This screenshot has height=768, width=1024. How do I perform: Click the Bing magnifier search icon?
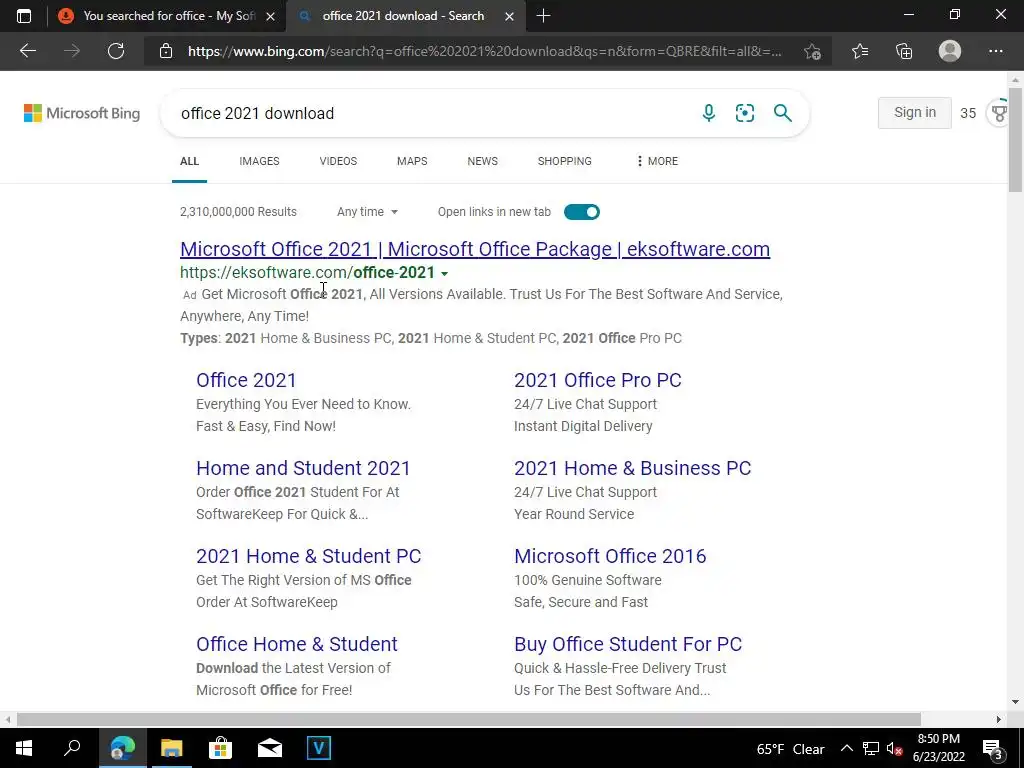[x=782, y=113]
